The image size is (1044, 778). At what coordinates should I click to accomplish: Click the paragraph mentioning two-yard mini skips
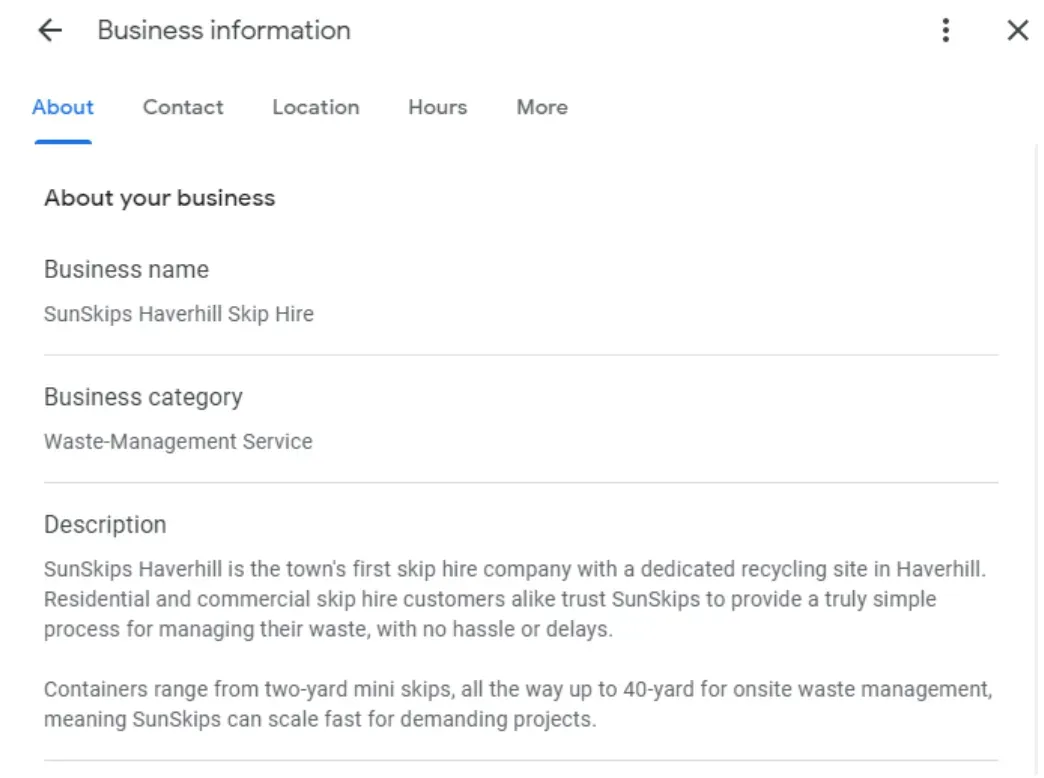517,704
